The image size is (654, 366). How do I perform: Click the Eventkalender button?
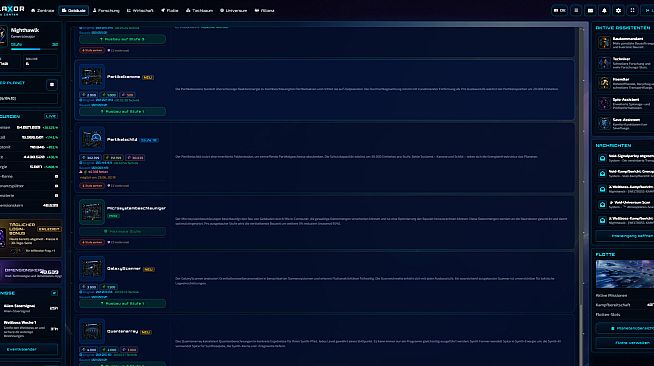click(22, 349)
